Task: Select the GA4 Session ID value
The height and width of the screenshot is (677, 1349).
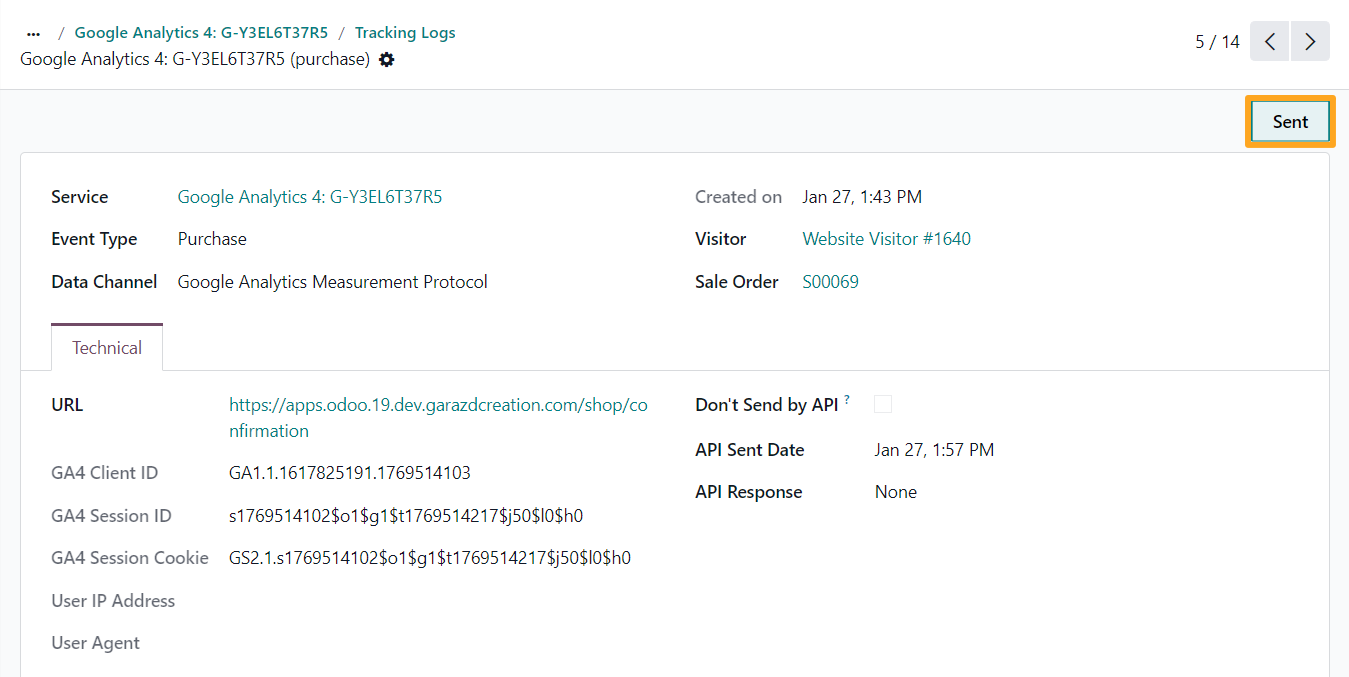Action: tap(406, 516)
